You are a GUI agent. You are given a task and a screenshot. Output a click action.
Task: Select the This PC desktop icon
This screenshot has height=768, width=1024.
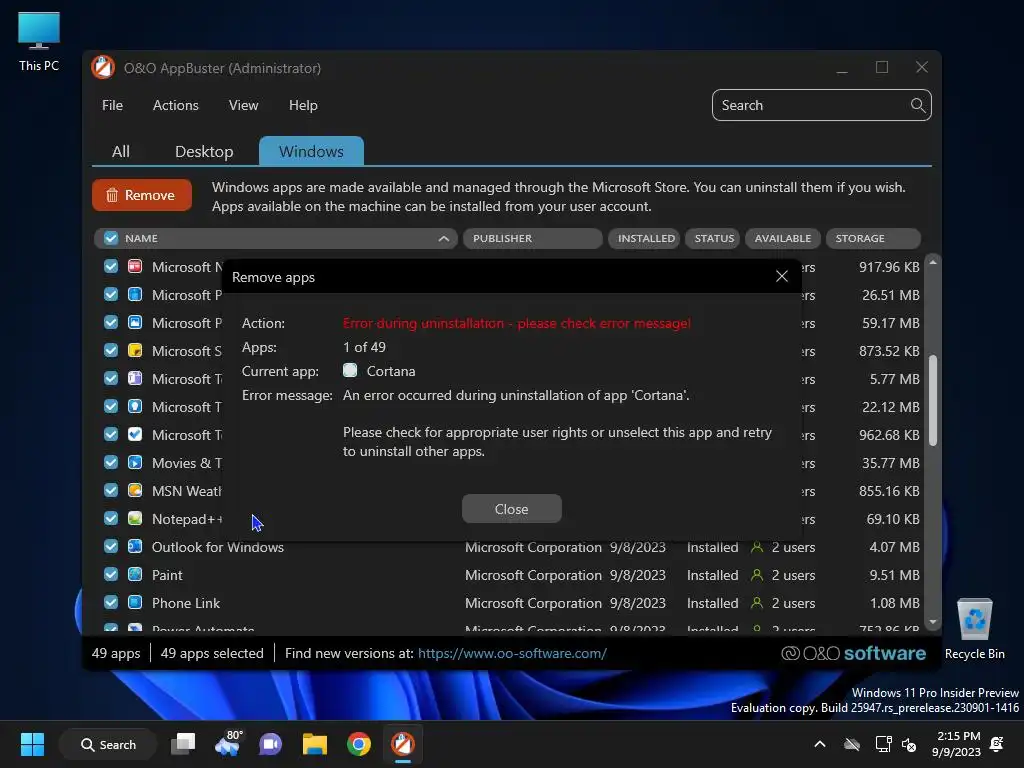coord(39,41)
